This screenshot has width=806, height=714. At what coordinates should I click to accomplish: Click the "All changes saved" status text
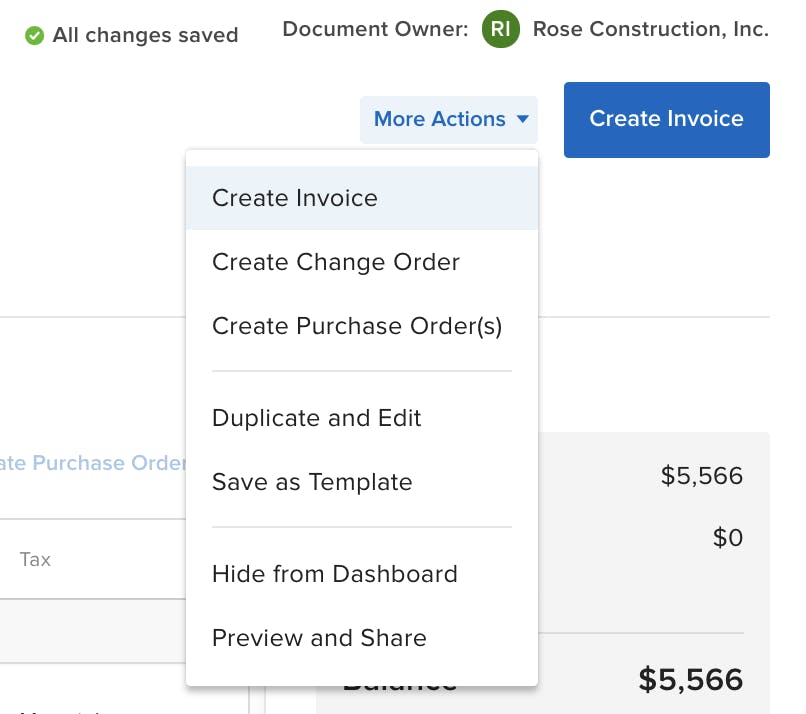[x=147, y=35]
